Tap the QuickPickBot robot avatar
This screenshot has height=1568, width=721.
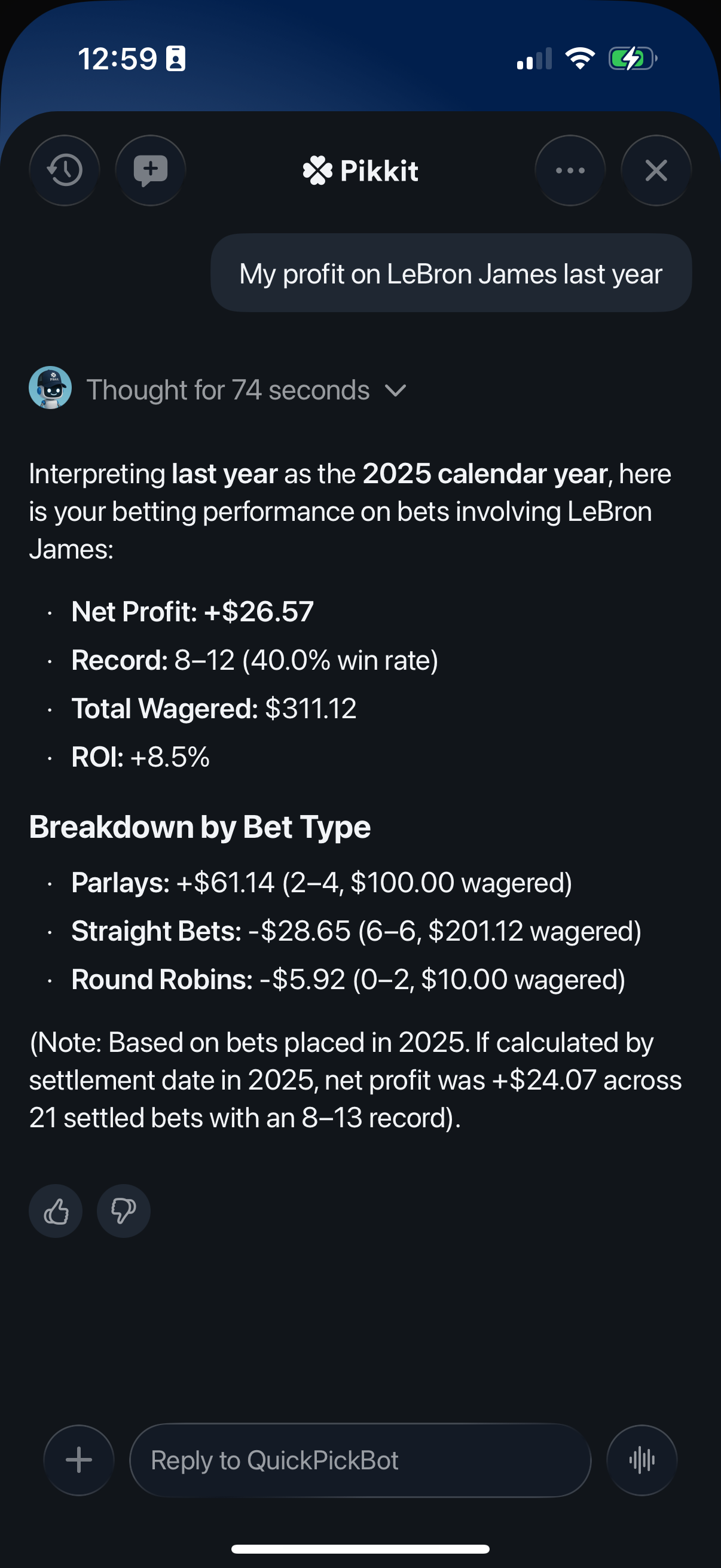point(50,388)
